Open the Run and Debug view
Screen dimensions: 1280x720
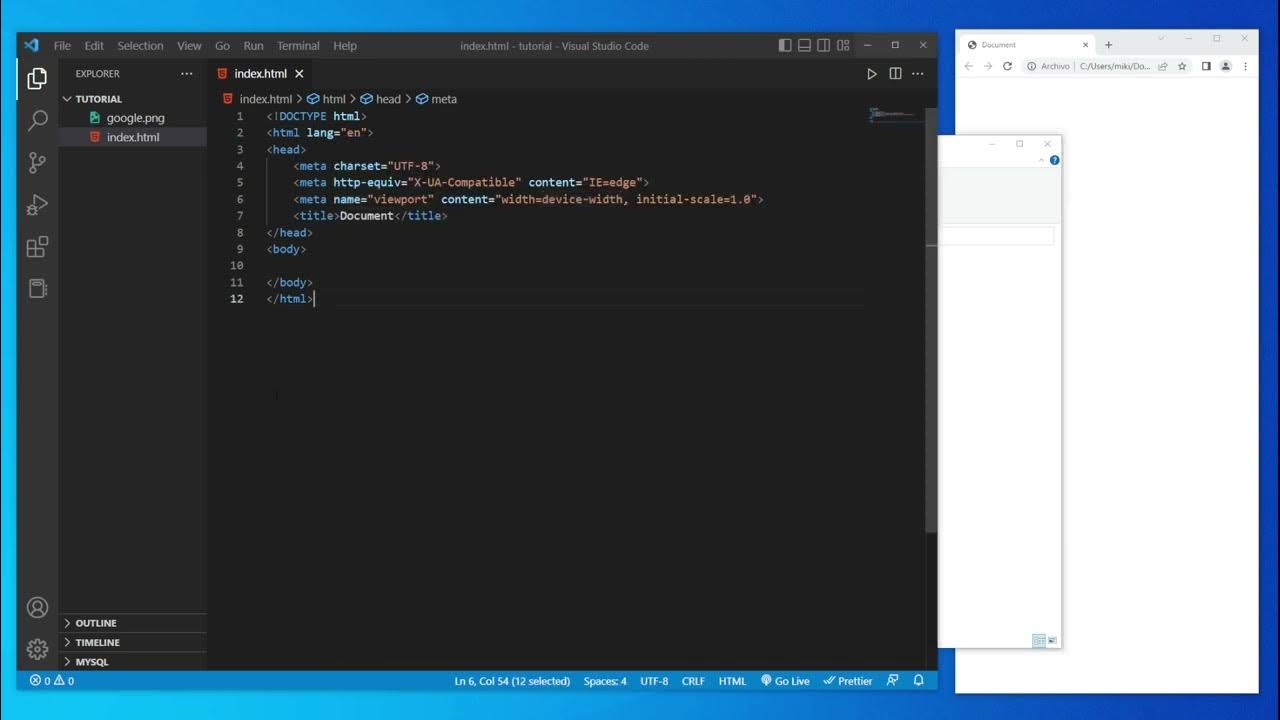tap(37, 205)
